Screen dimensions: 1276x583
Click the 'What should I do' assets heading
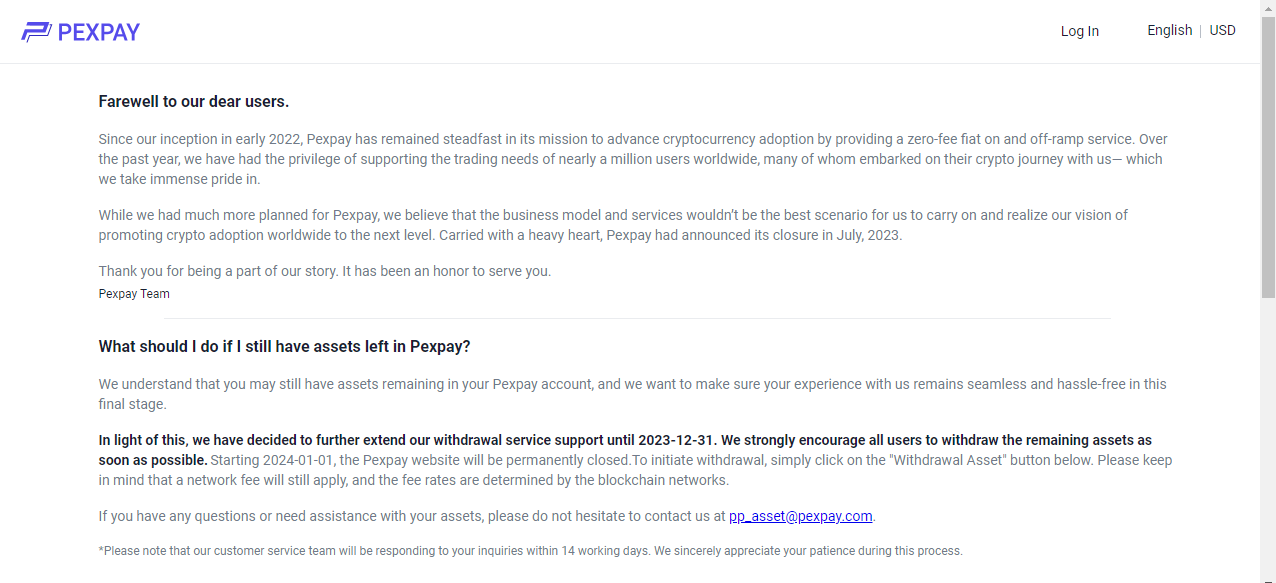[x=284, y=346]
